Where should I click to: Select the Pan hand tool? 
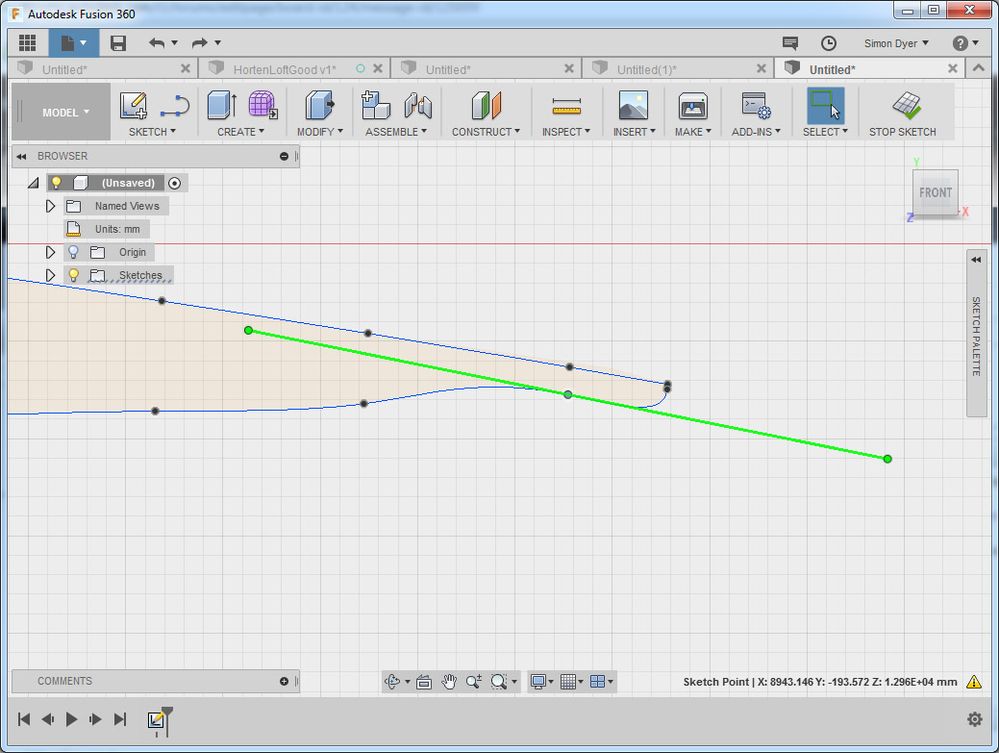coord(449,681)
